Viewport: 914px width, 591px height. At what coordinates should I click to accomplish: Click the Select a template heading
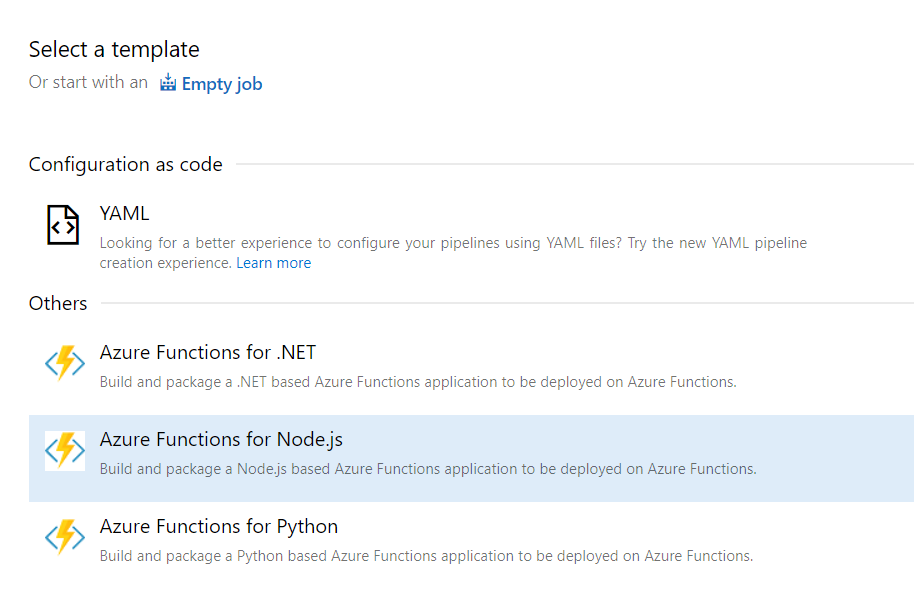pyautogui.click(x=114, y=49)
